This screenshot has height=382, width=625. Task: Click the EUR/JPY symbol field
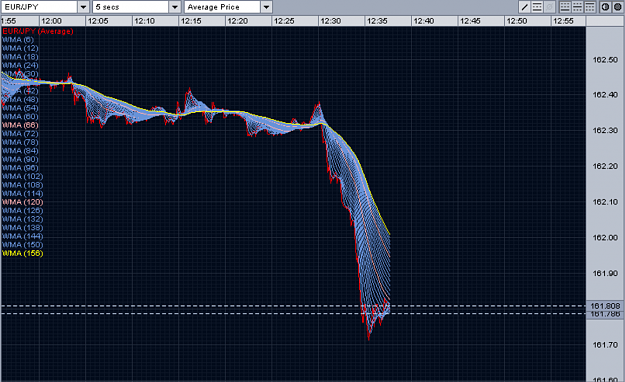point(39,7)
